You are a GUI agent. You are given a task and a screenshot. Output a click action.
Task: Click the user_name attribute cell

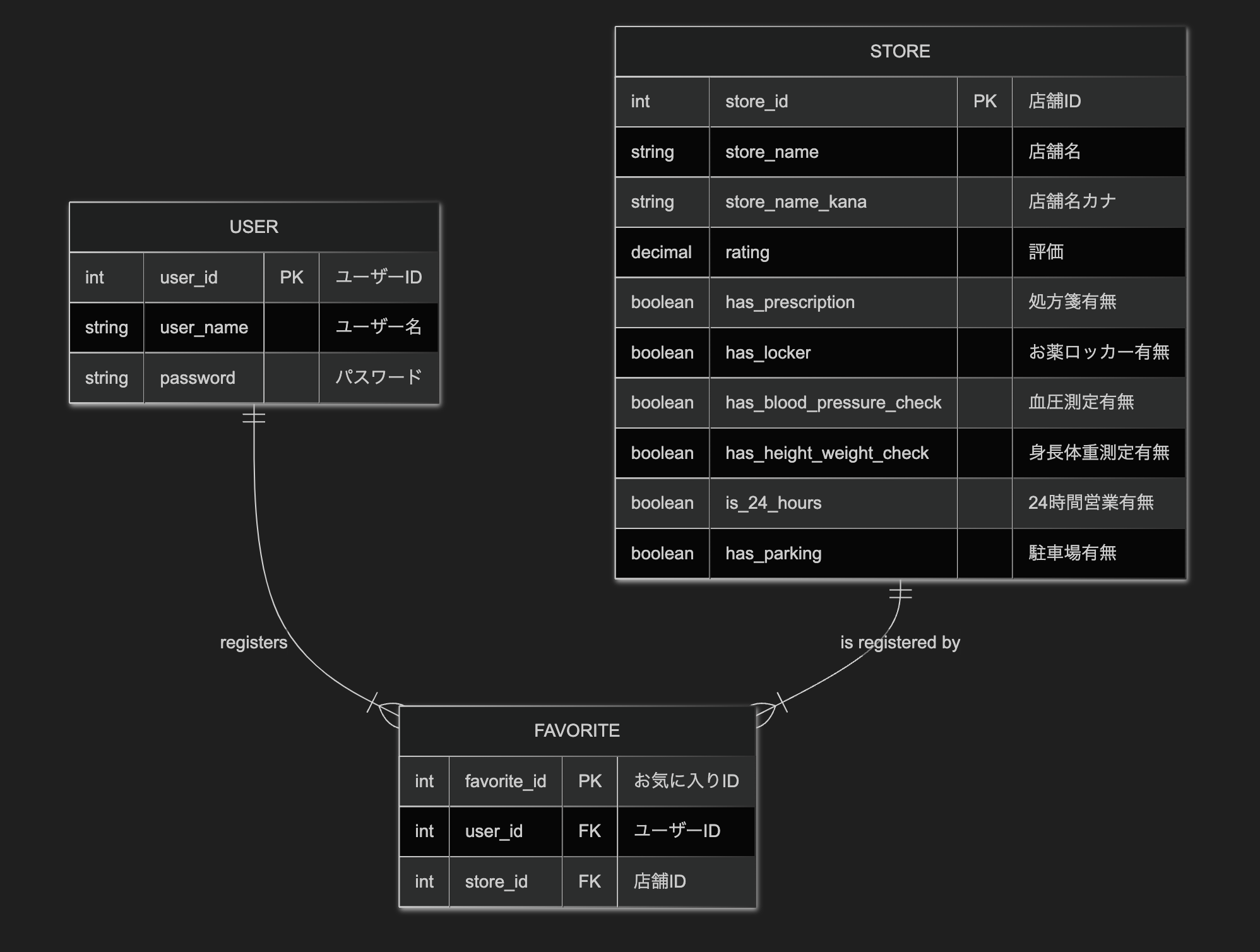[x=203, y=328]
